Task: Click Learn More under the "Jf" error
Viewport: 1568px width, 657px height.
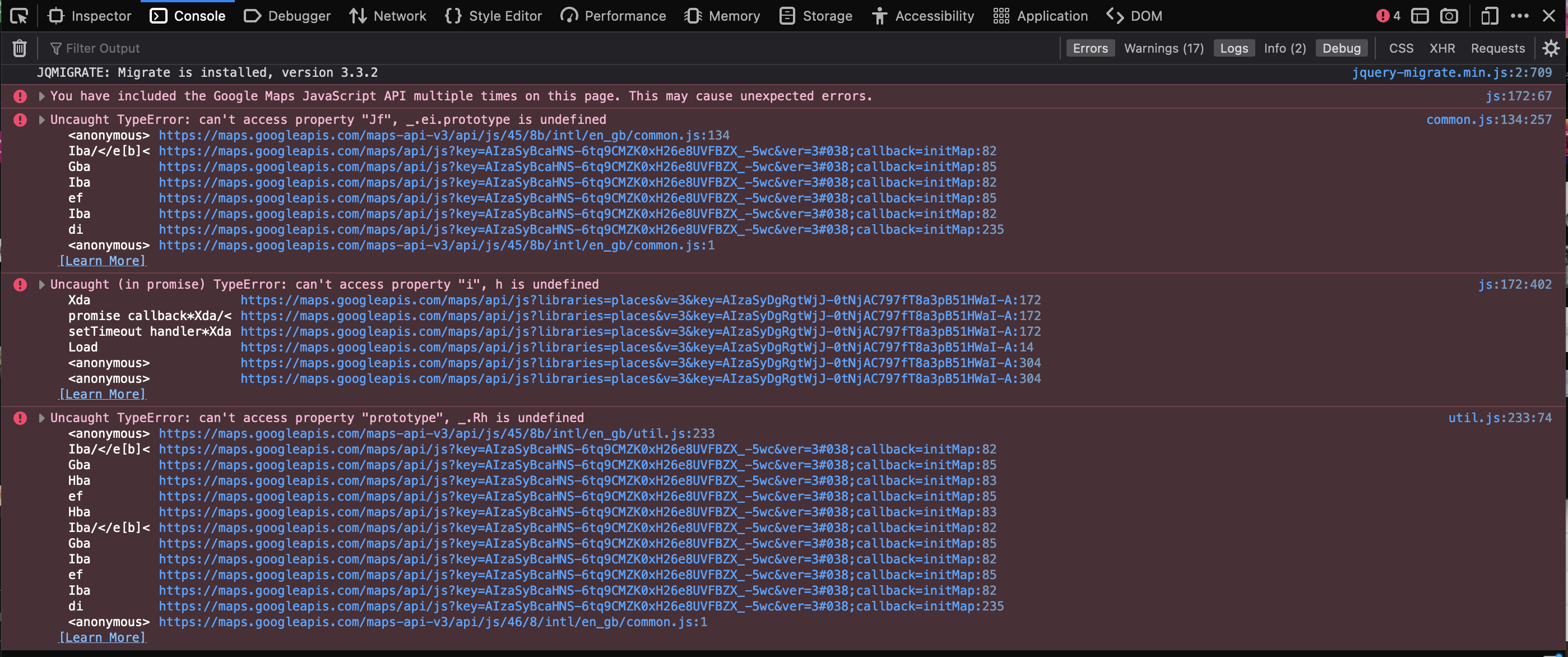Action: click(x=102, y=261)
